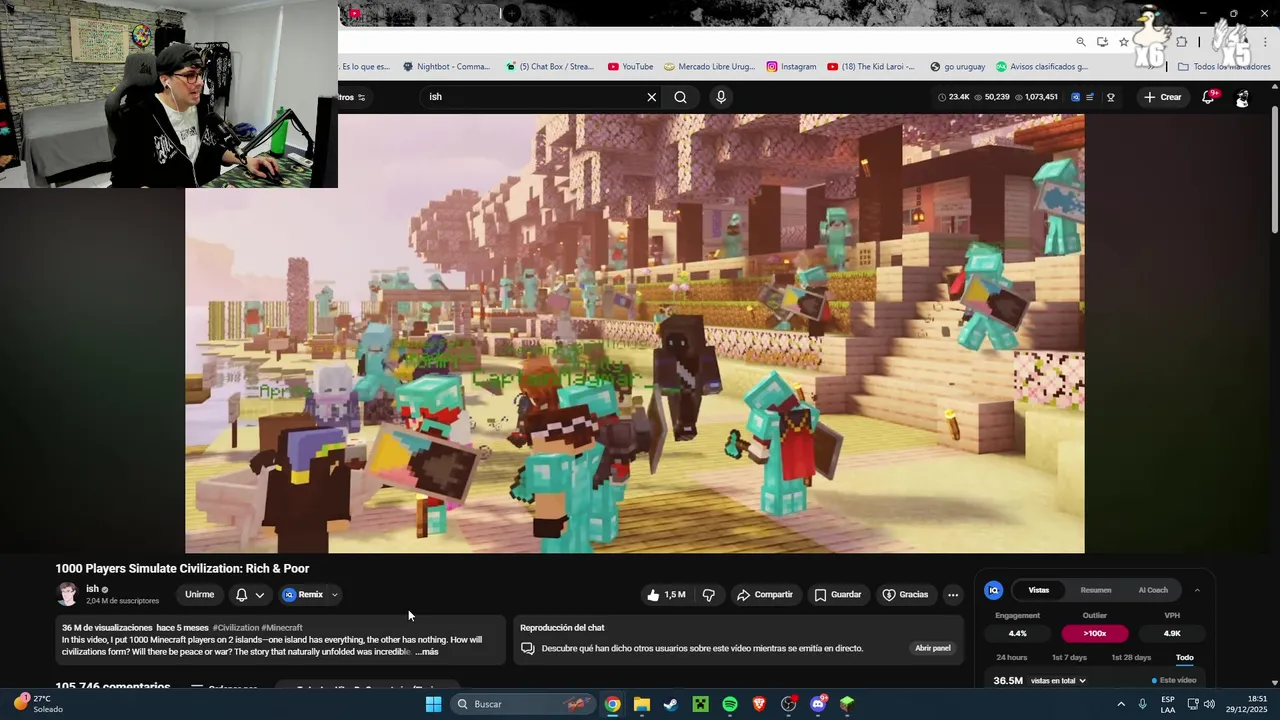Screen dimensions: 1280x720
Task: Join the channel via Unirme
Action: coord(199,595)
